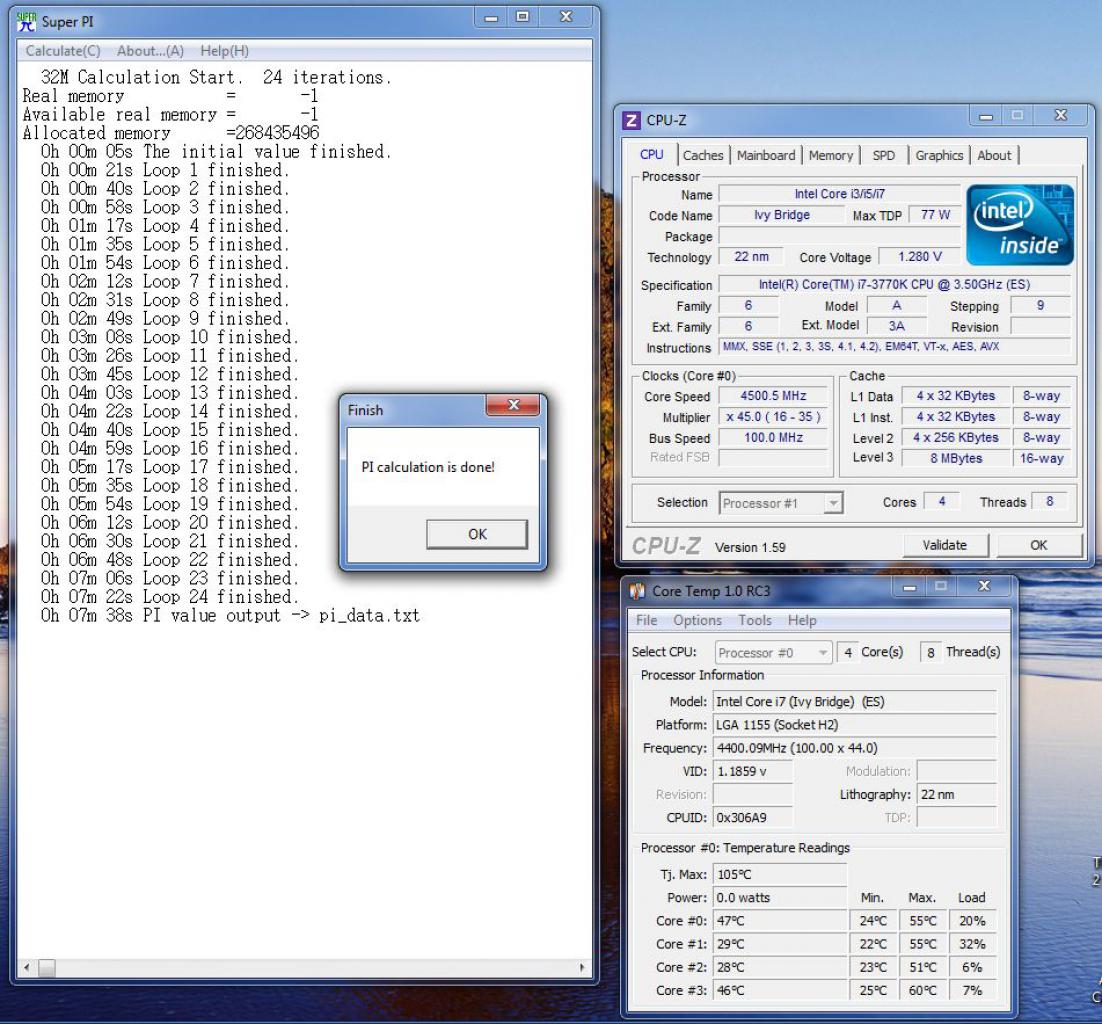The image size is (1102, 1024).
Task: Minimize the Super PI window
Action: coord(491,17)
